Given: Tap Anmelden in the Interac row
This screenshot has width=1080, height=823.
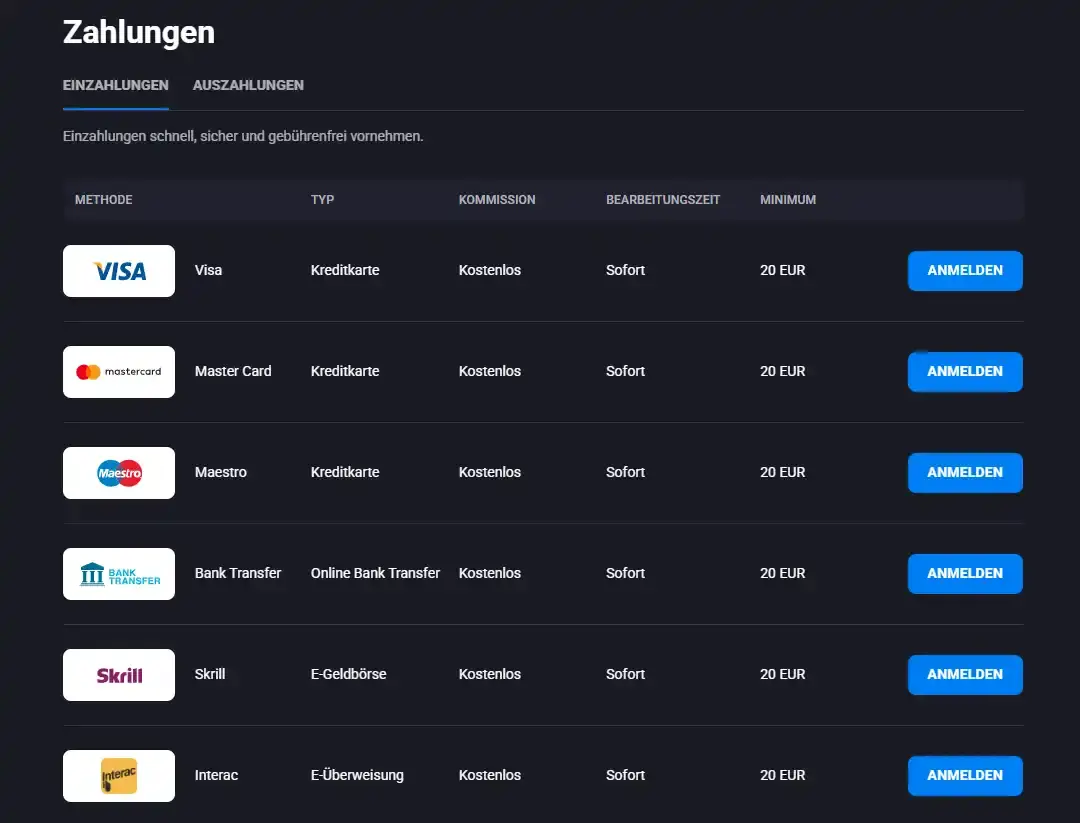Looking at the screenshot, I should 965,775.
